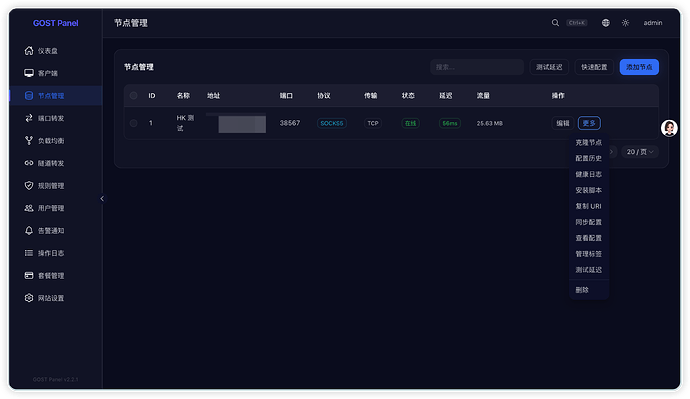
Task: Choose 同步配置 from the menu
Action: [x=589, y=222]
